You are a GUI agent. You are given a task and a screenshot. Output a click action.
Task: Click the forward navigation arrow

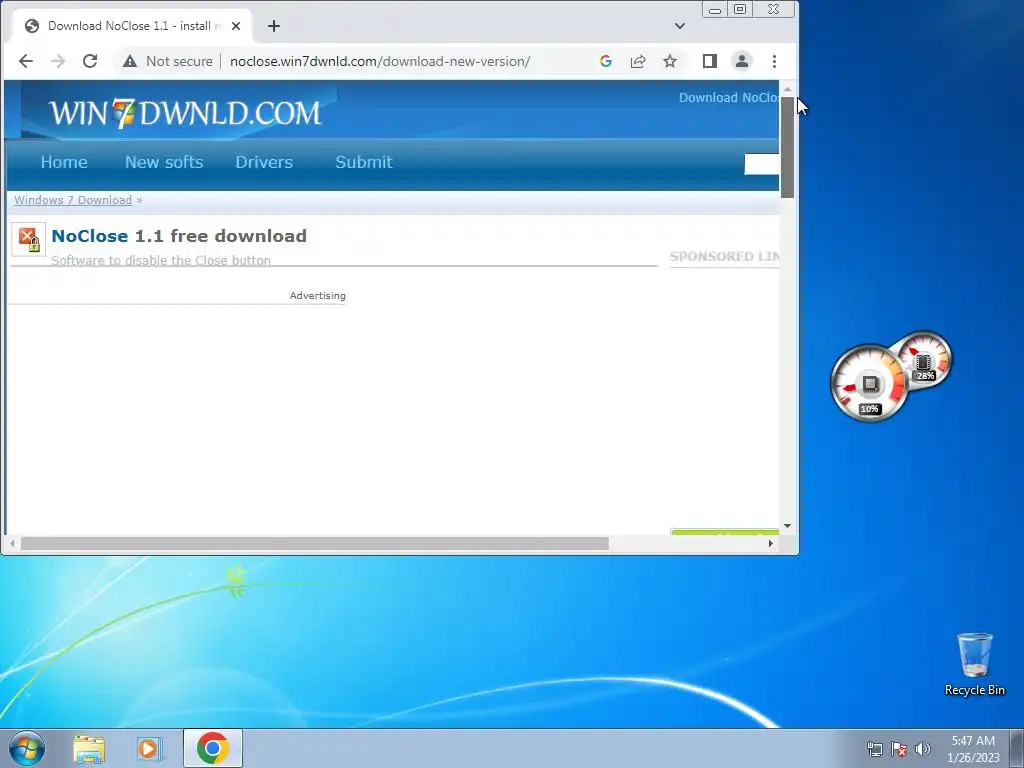click(58, 61)
